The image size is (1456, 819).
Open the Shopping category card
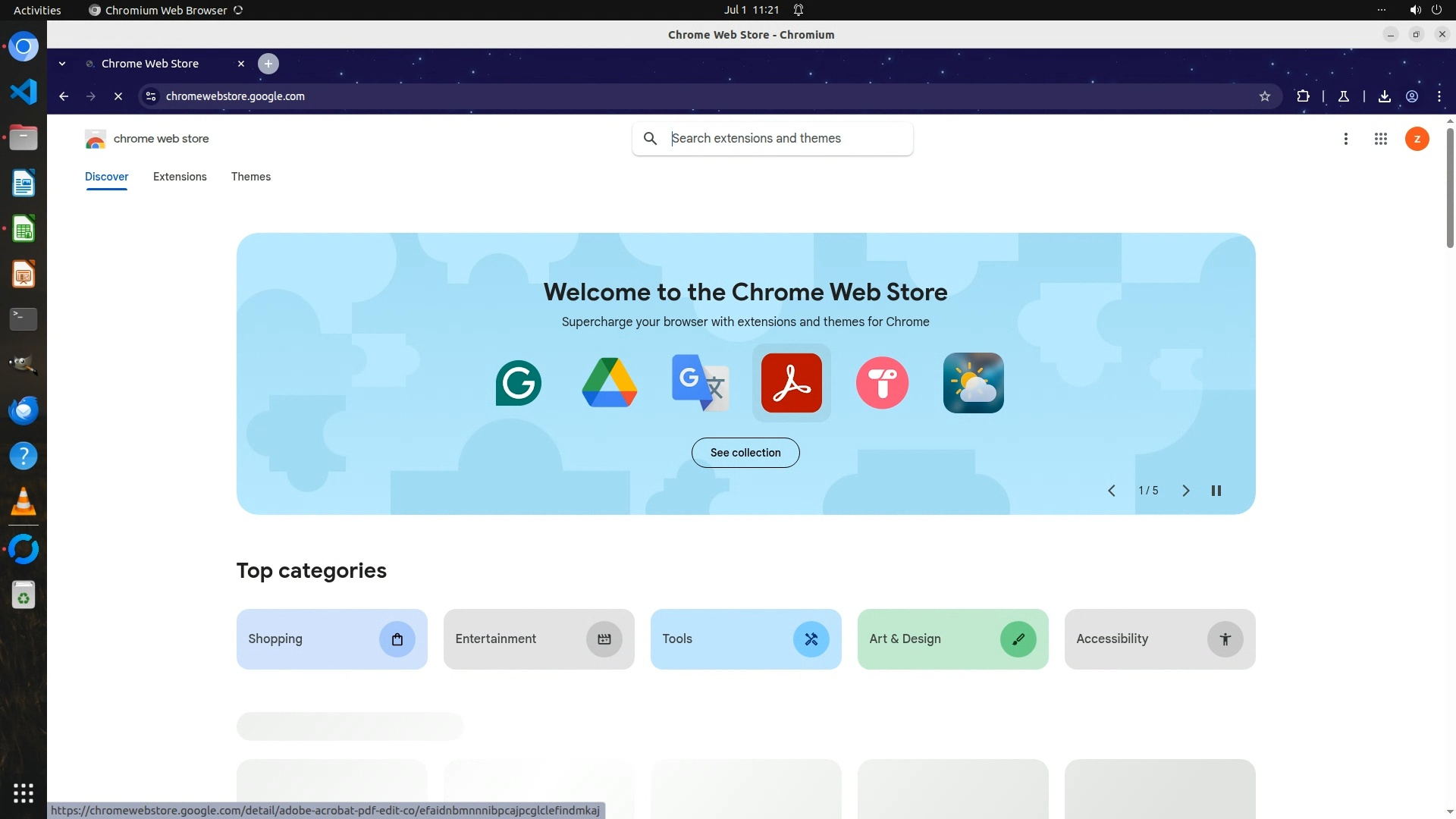[x=331, y=639]
